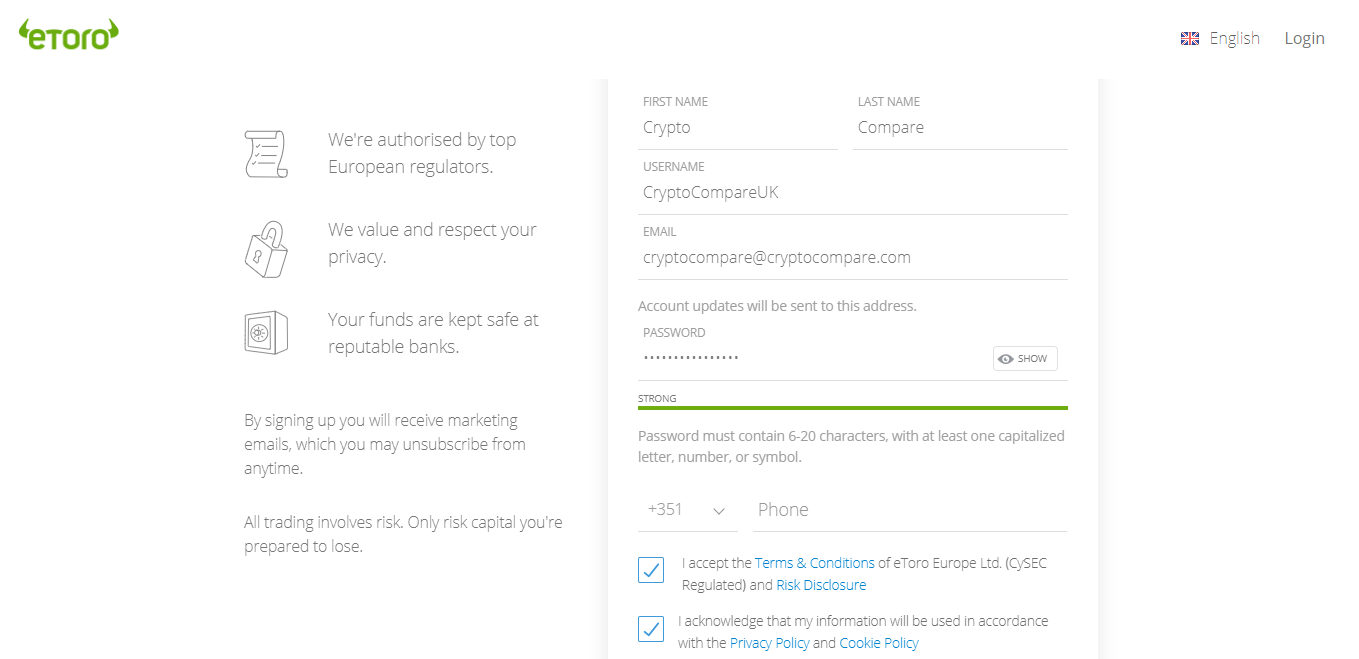The height and width of the screenshot is (659, 1359).
Task: Click the eToro logo
Action: (x=69, y=34)
